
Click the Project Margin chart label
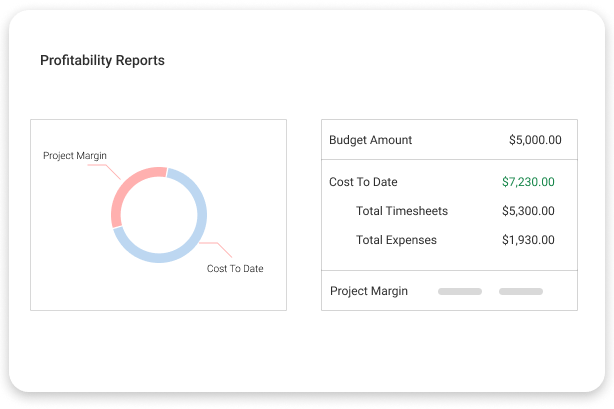[x=75, y=156]
